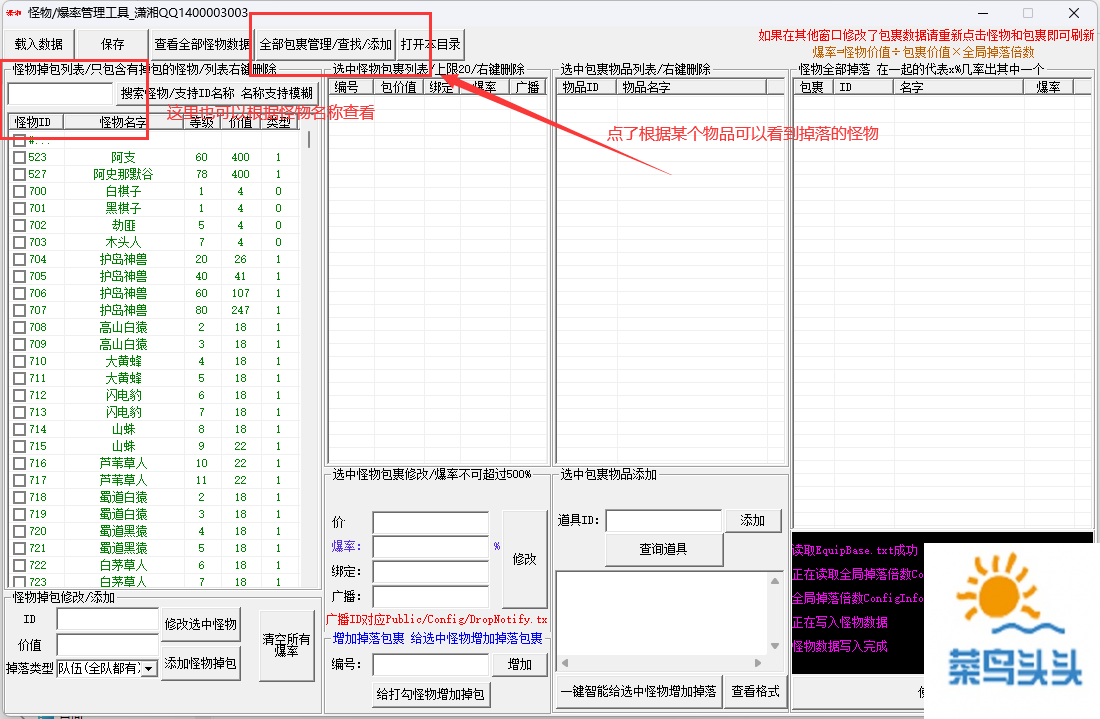The image size is (1100, 719).
Task: Select 蜀道白猿 row with ID 718
Action: pos(154,497)
